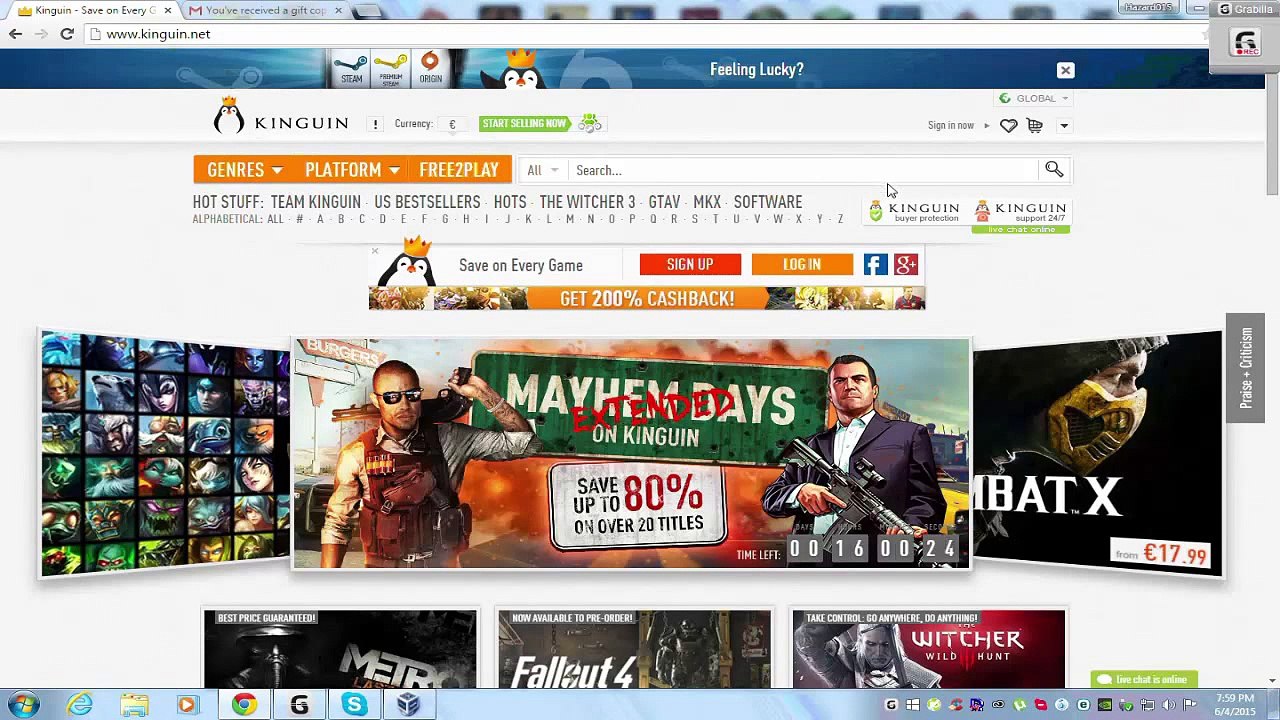The image size is (1280, 720).
Task: Open the US Bestsellers link
Action: tap(427, 202)
